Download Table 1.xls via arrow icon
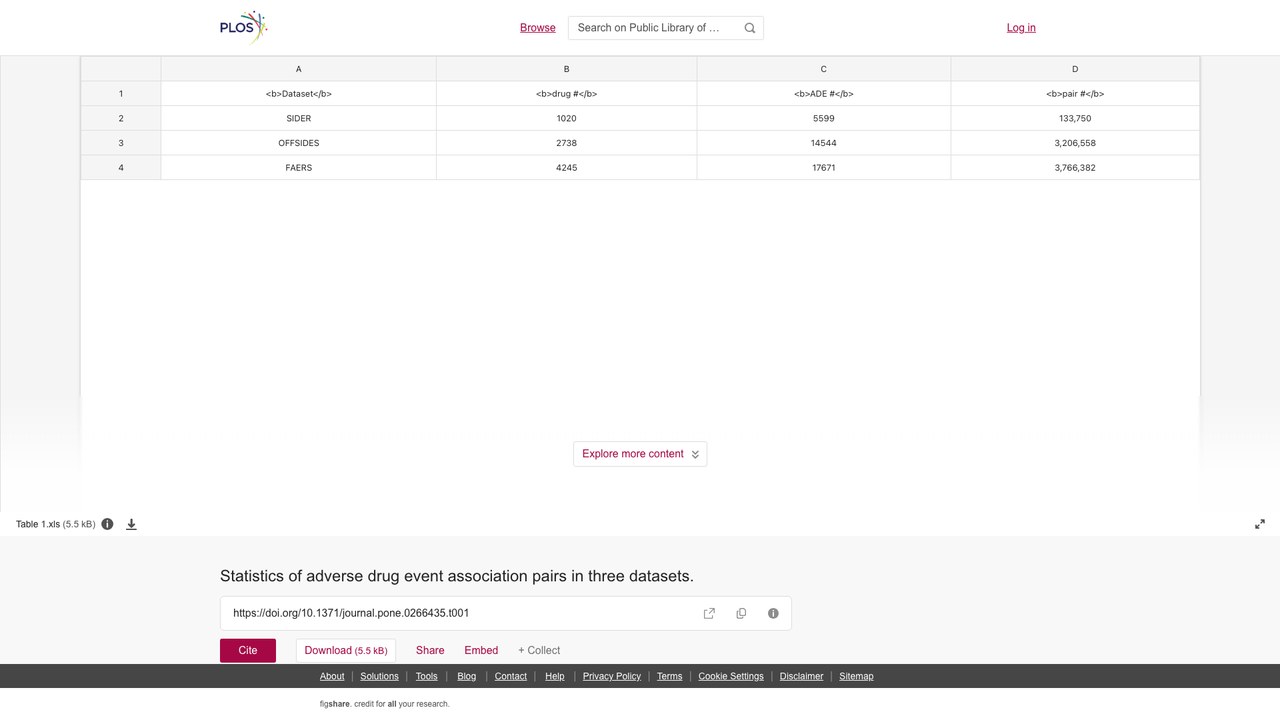Viewport: 1280px width, 720px height. pyautogui.click(x=131, y=524)
